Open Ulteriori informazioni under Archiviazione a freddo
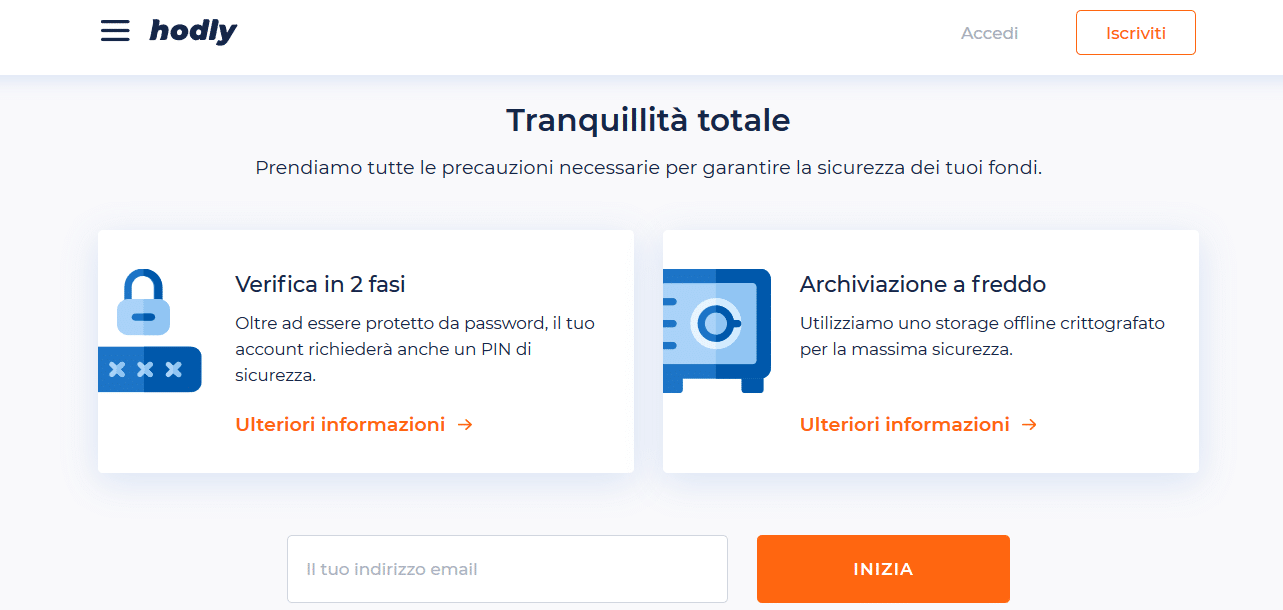The width and height of the screenshot is (1283, 610). (x=905, y=425)
